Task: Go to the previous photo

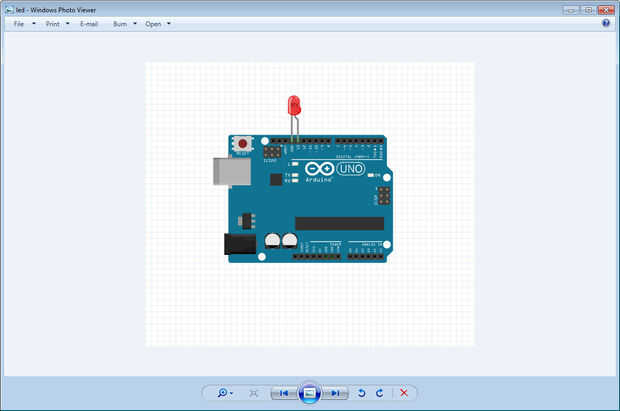Action: click(284, 393)
